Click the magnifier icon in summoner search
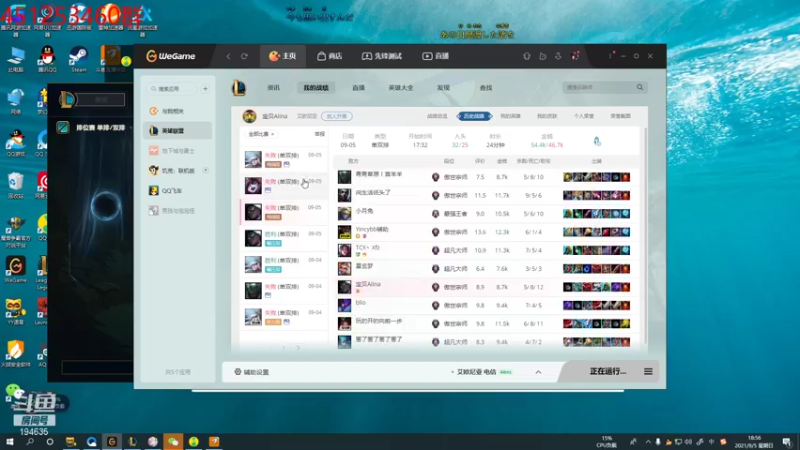800x450 pixels. [640, 87]
